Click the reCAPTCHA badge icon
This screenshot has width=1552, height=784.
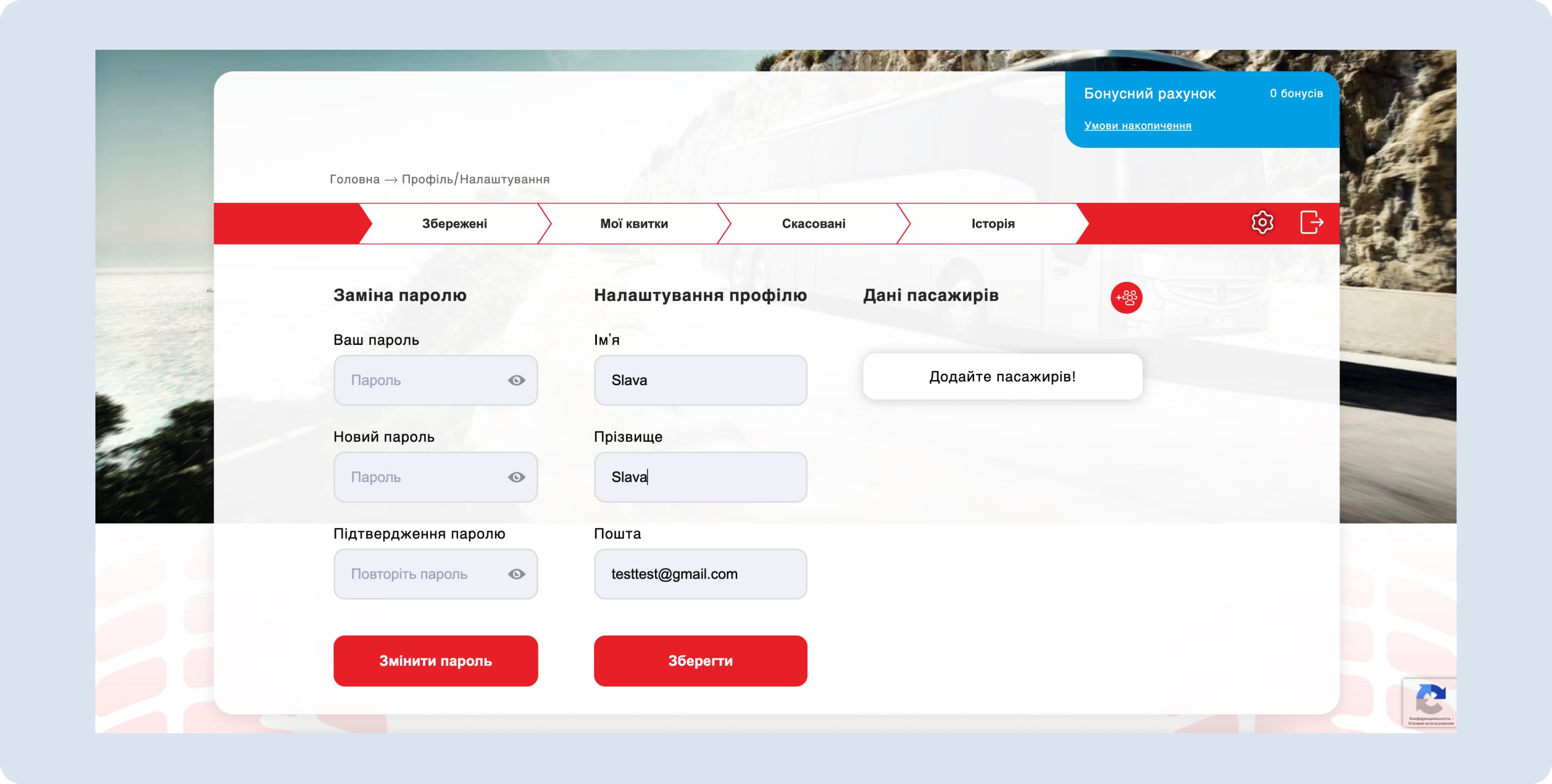tap(1429, 700)
